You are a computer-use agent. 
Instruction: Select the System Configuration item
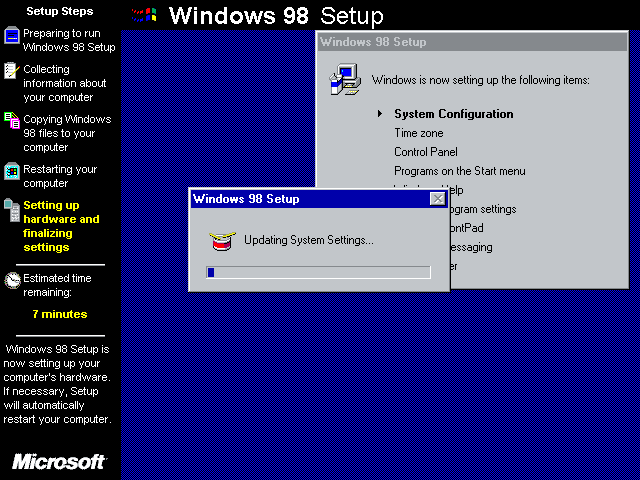click(x=453, y=114)
